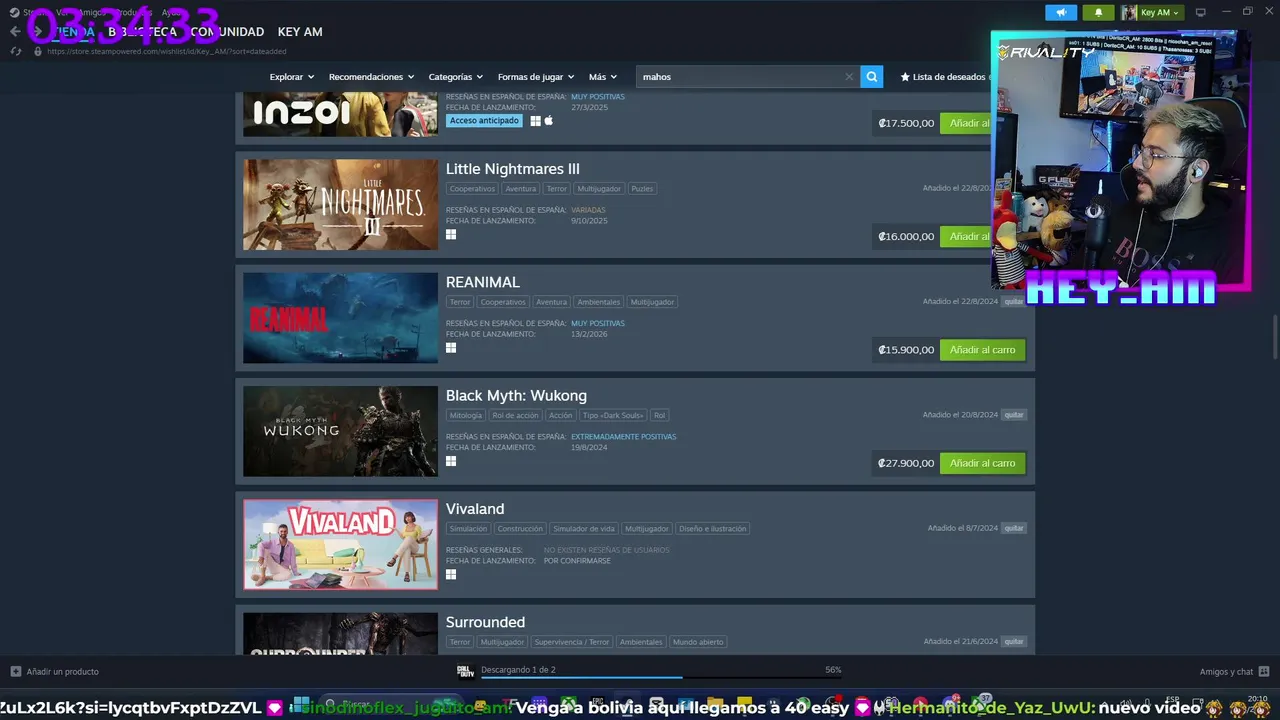Click the Windows platform icon under Little Nightmares III
This screenshot has height=720, width=1280.
451,234
